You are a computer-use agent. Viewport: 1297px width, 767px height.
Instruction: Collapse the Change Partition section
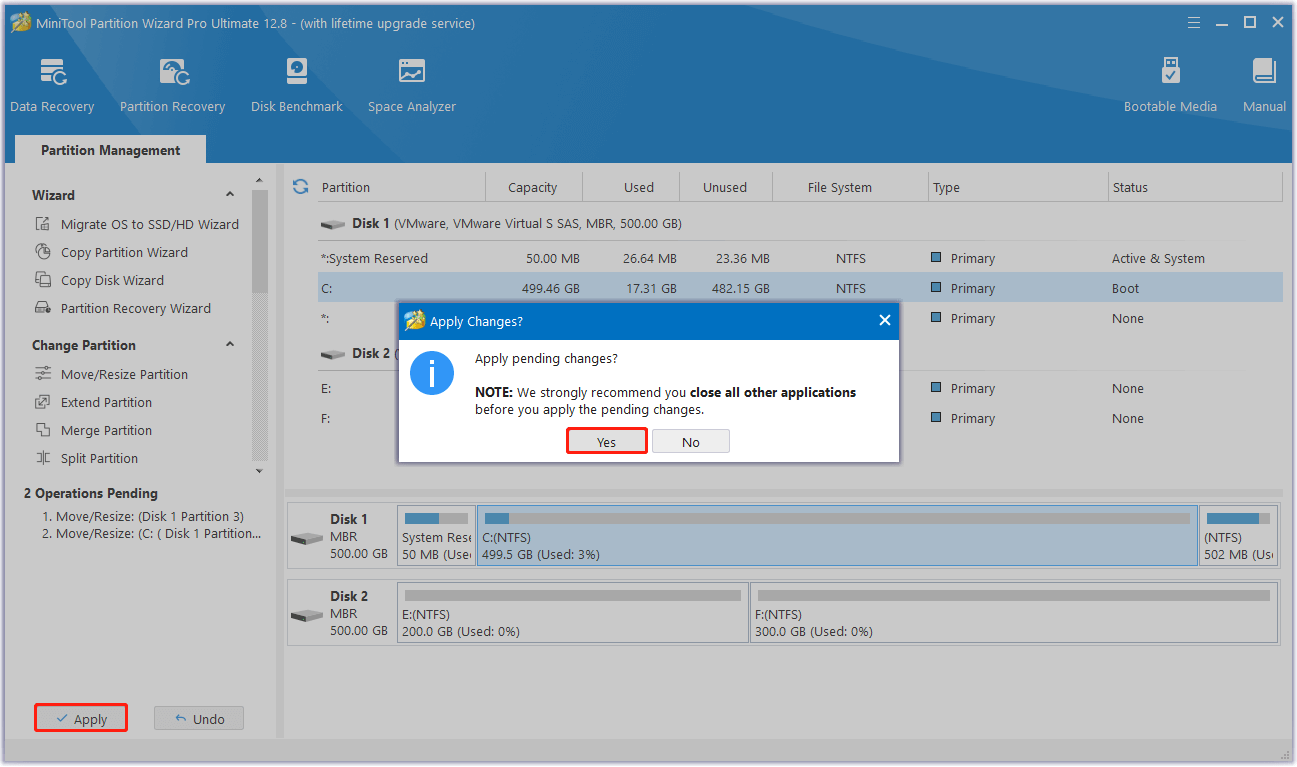click(x=230, y=345)
